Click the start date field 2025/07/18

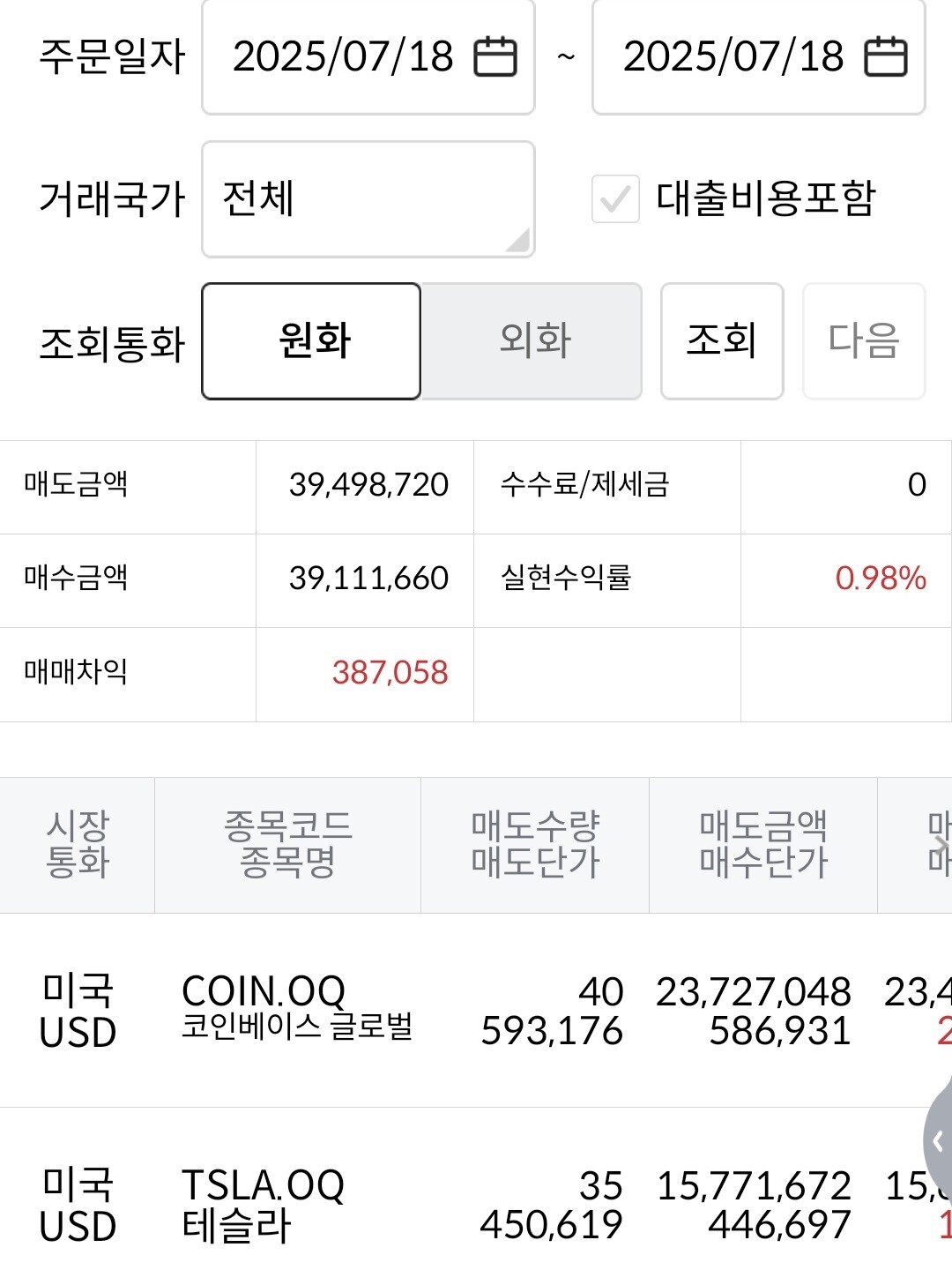pyautogui.click(x=344, y=57)
